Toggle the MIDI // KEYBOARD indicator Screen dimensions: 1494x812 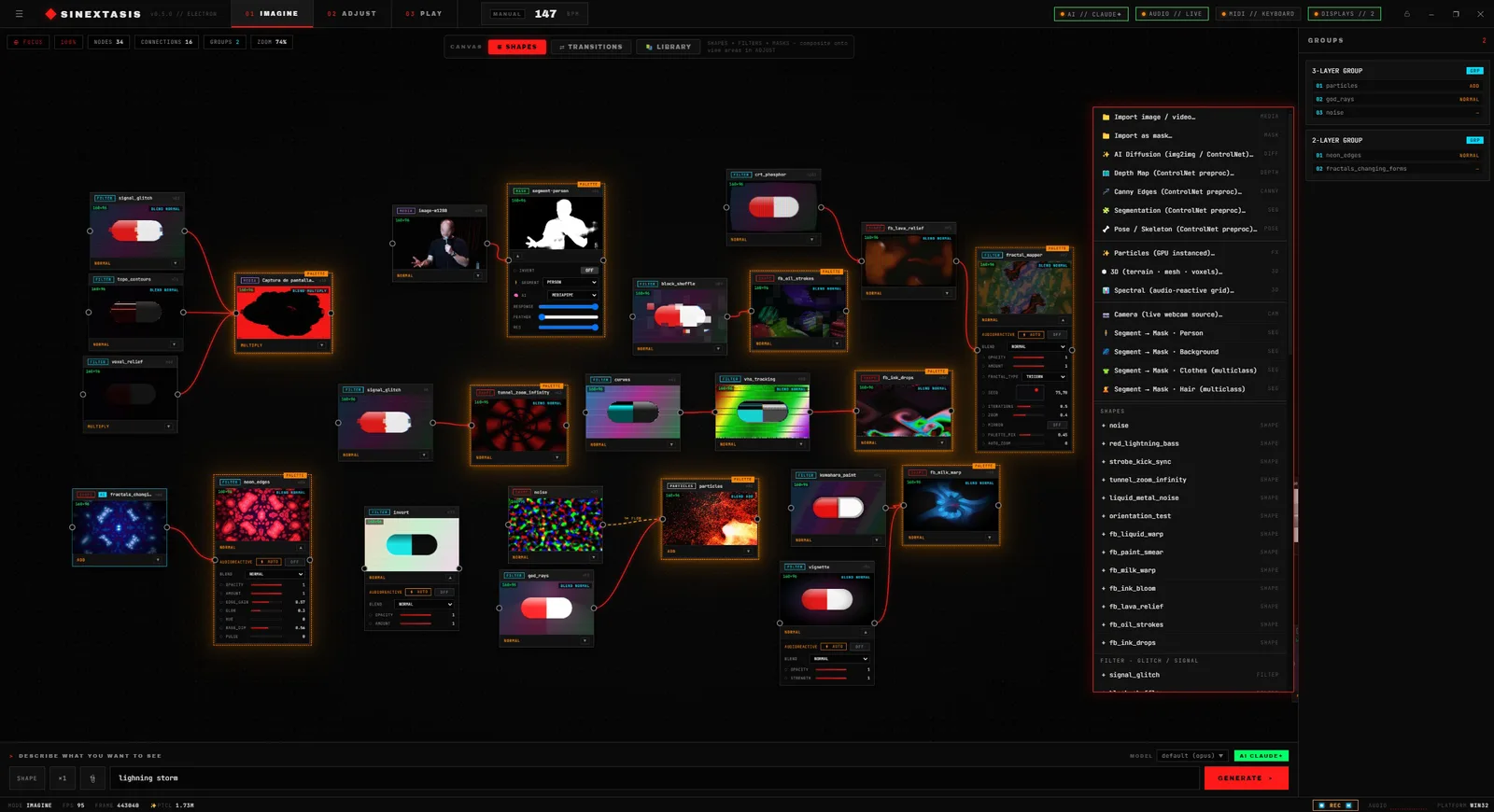(1259, 14)
